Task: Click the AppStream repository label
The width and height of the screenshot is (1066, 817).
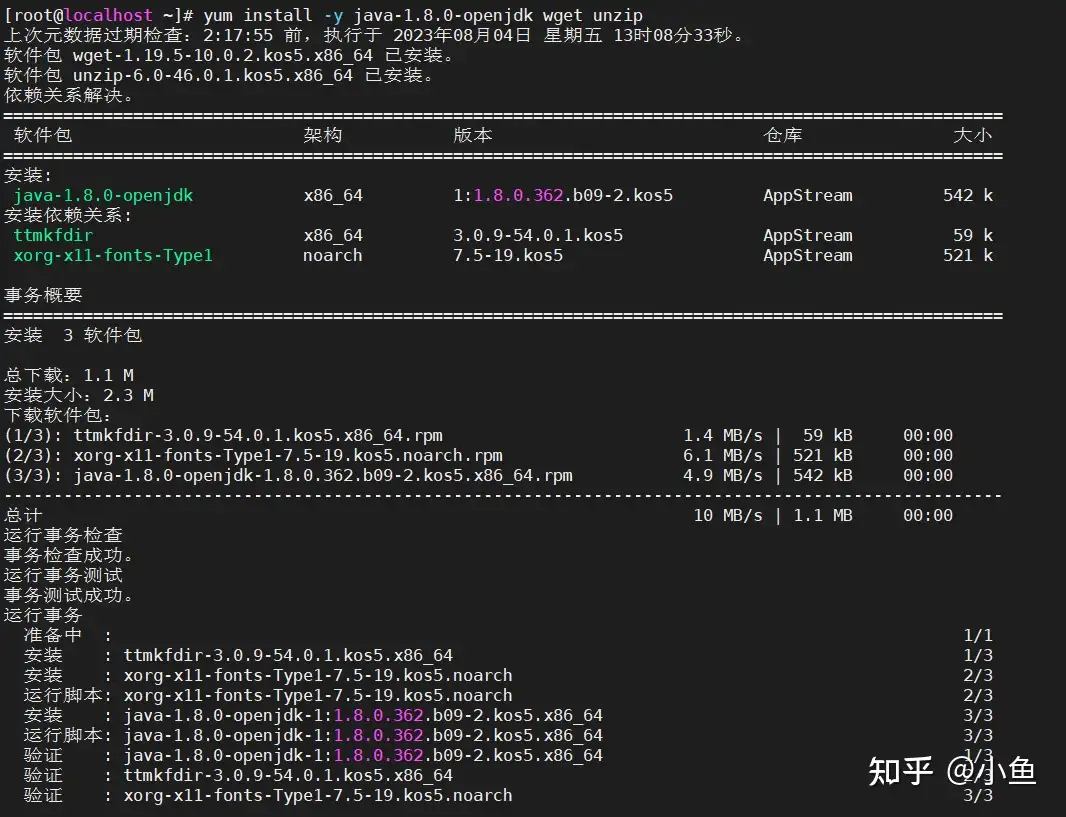Action: click(808, 195)
